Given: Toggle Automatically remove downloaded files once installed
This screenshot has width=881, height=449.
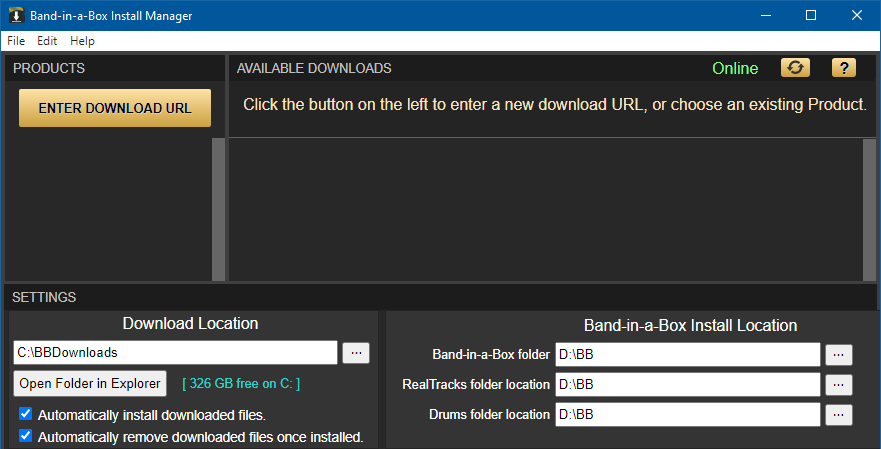Looking at the screenshot, I should click(25, 436).
